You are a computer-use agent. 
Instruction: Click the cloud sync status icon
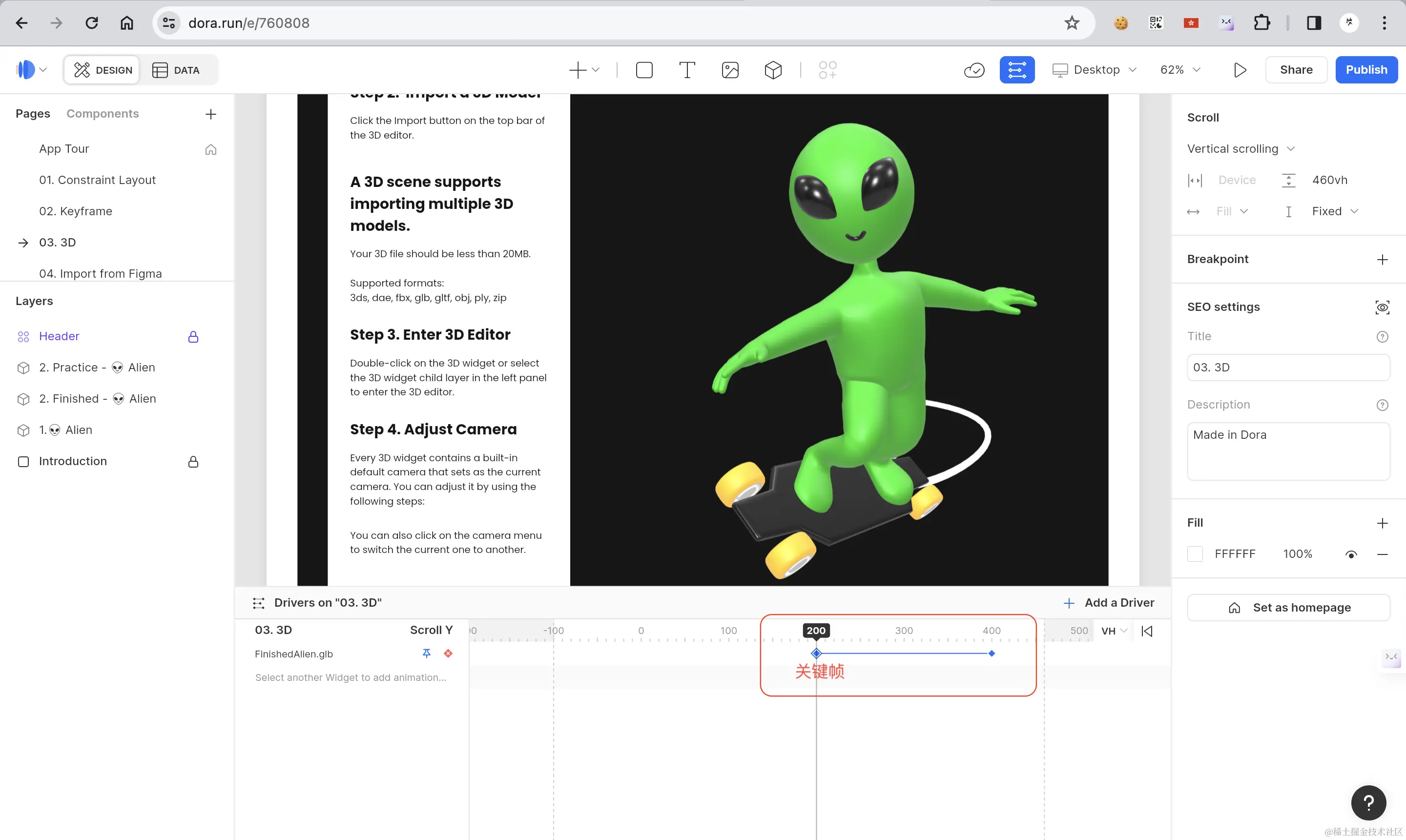click(x=974, y=70)
